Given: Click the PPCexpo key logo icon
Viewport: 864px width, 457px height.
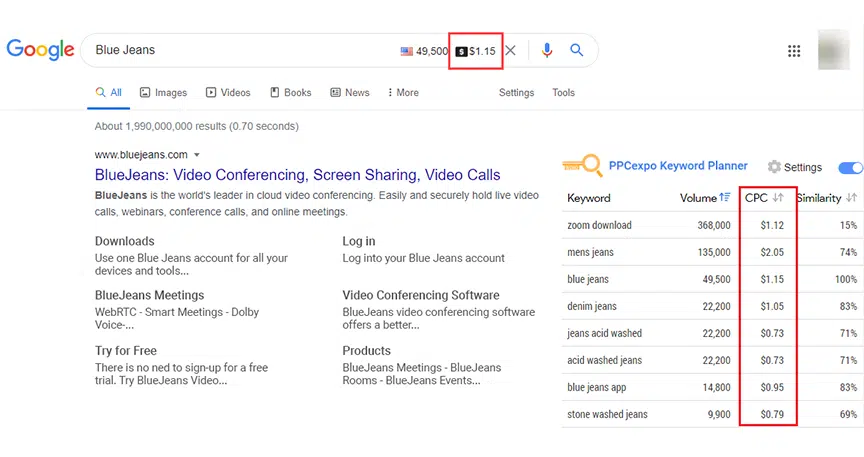Looking at the screenshot, I should 582,165.
